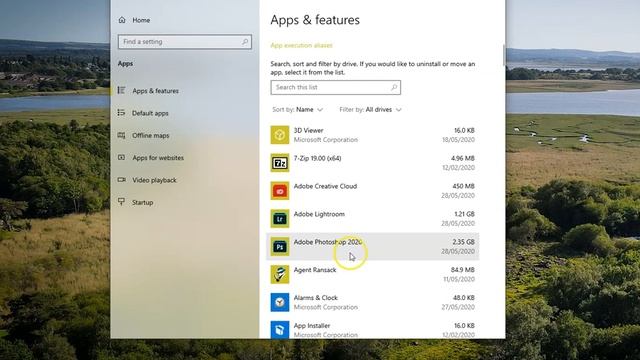This screenshot has width=640, height=360.
Task: Click the Apps for websites sidebar icon
Action: pos(122,157)
